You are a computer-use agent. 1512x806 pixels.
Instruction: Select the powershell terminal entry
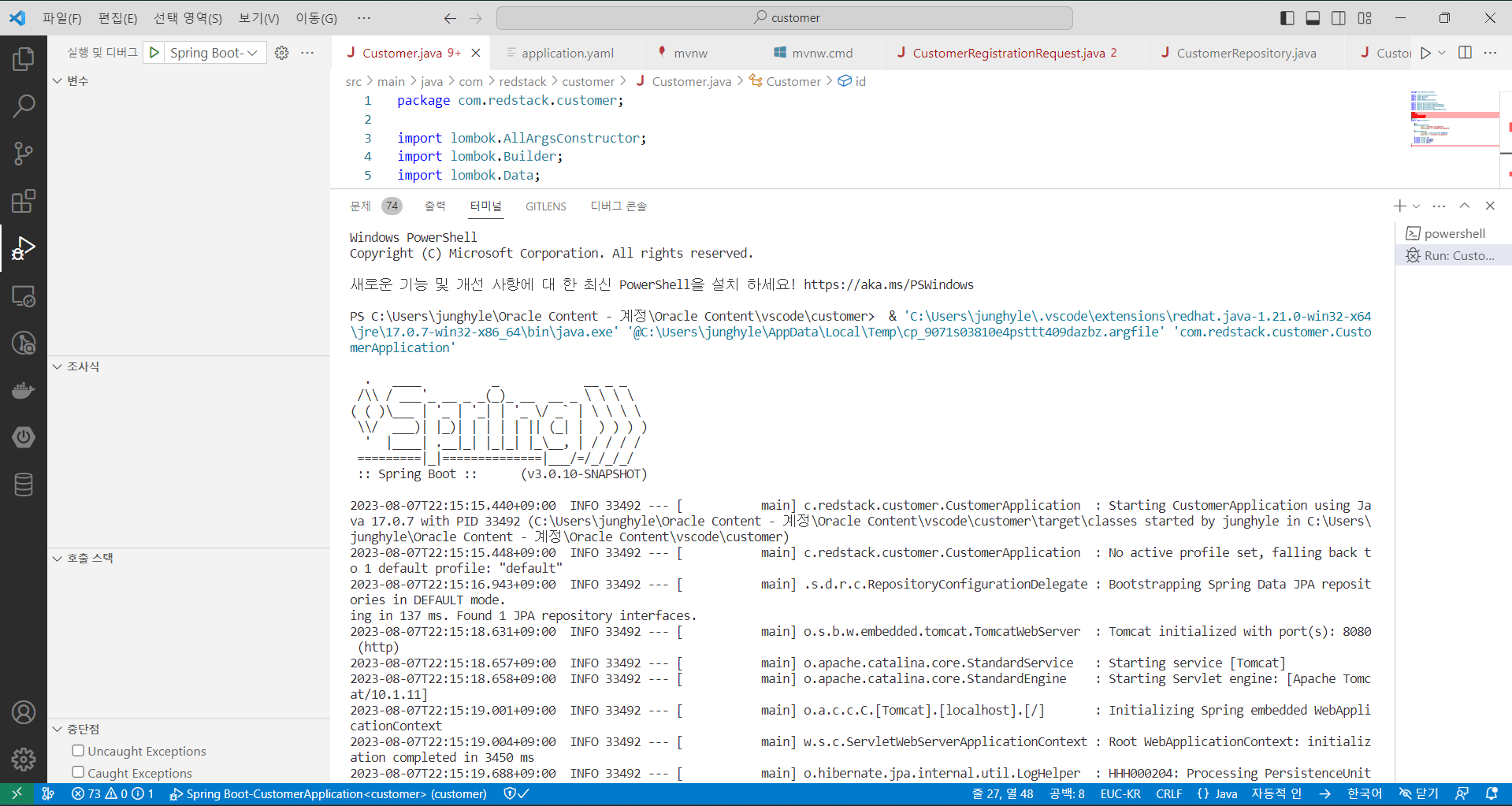(x=1453, y=233)
